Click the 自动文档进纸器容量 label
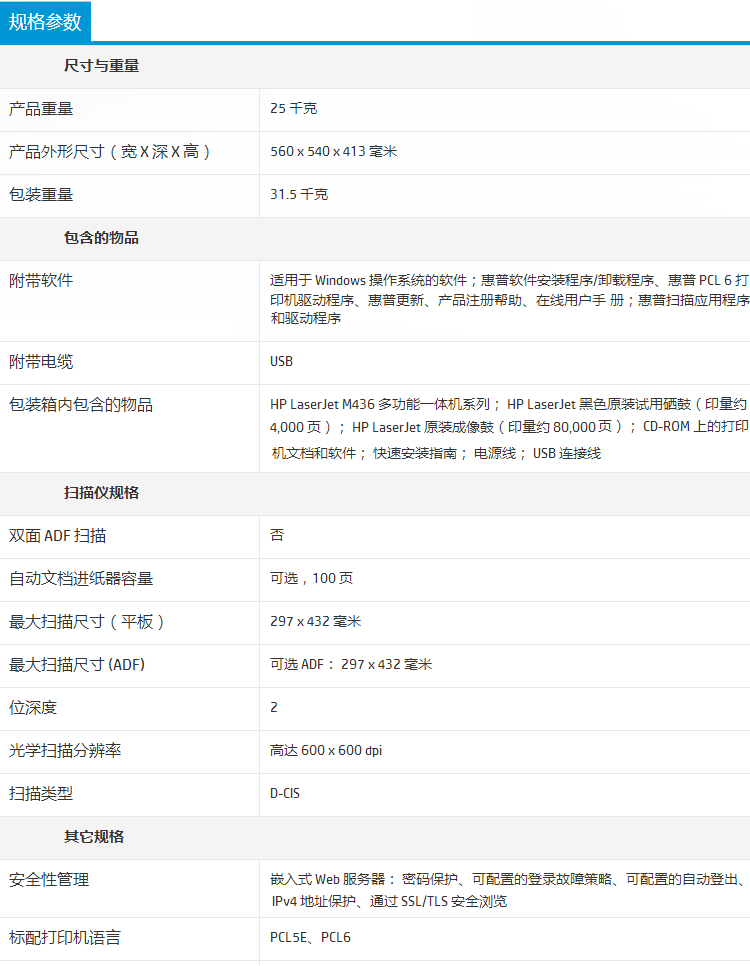750x966 pixels. click(x=81, y=579)
